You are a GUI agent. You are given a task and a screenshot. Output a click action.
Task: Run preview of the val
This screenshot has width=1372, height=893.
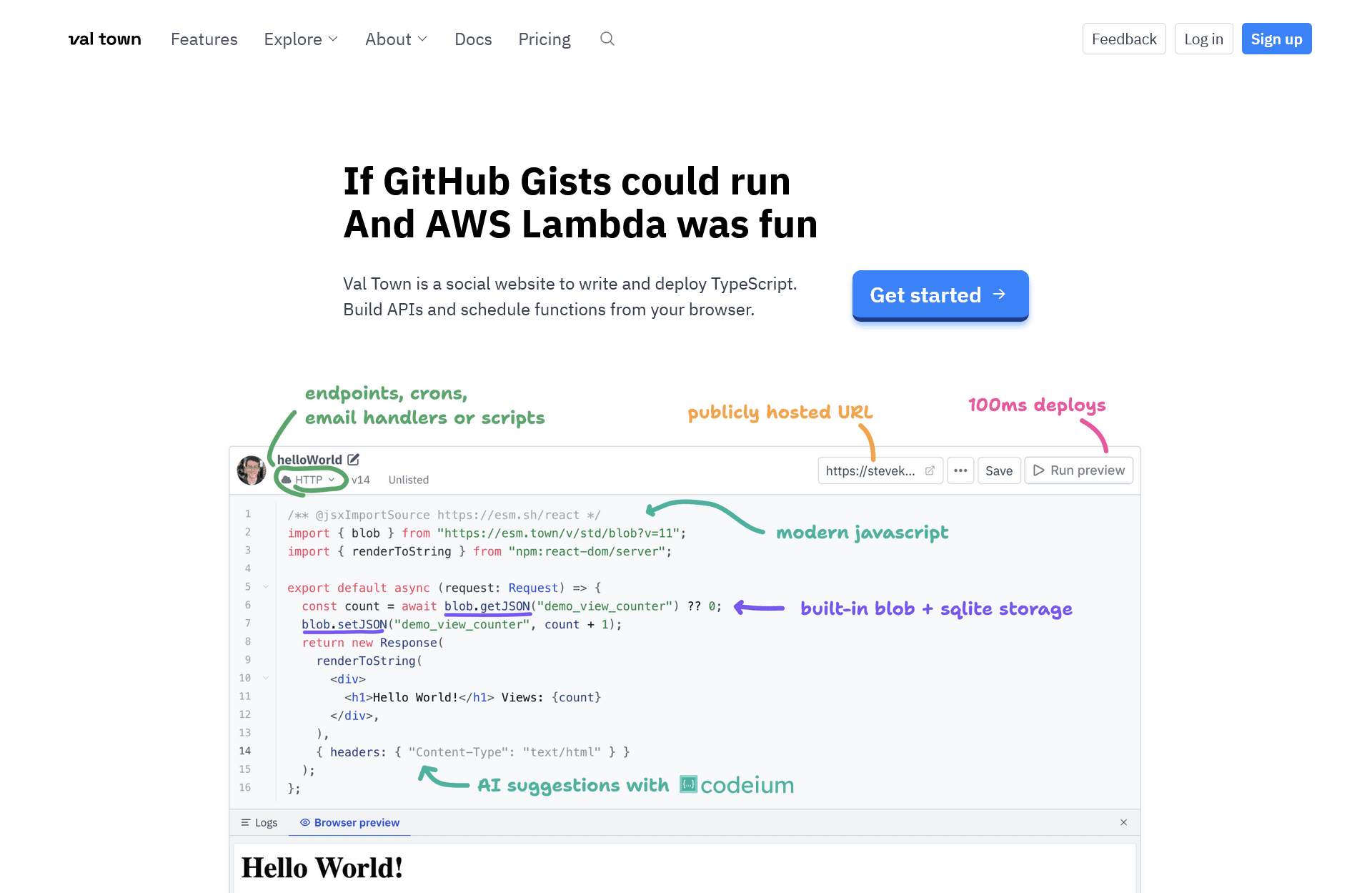pos(1078,470)
